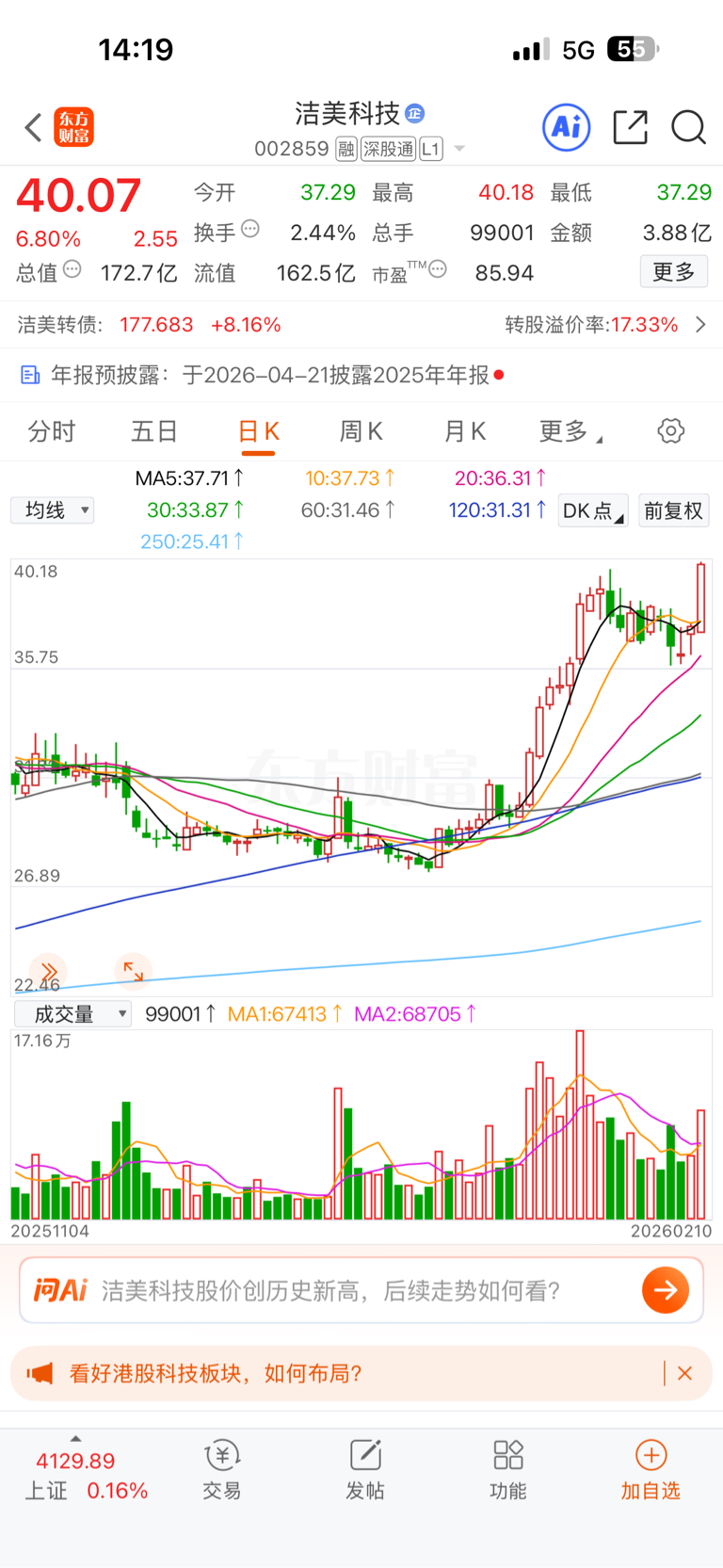
Task: Open the 成交量 sub-indicator dropdown
Action: coord(72,1014)
